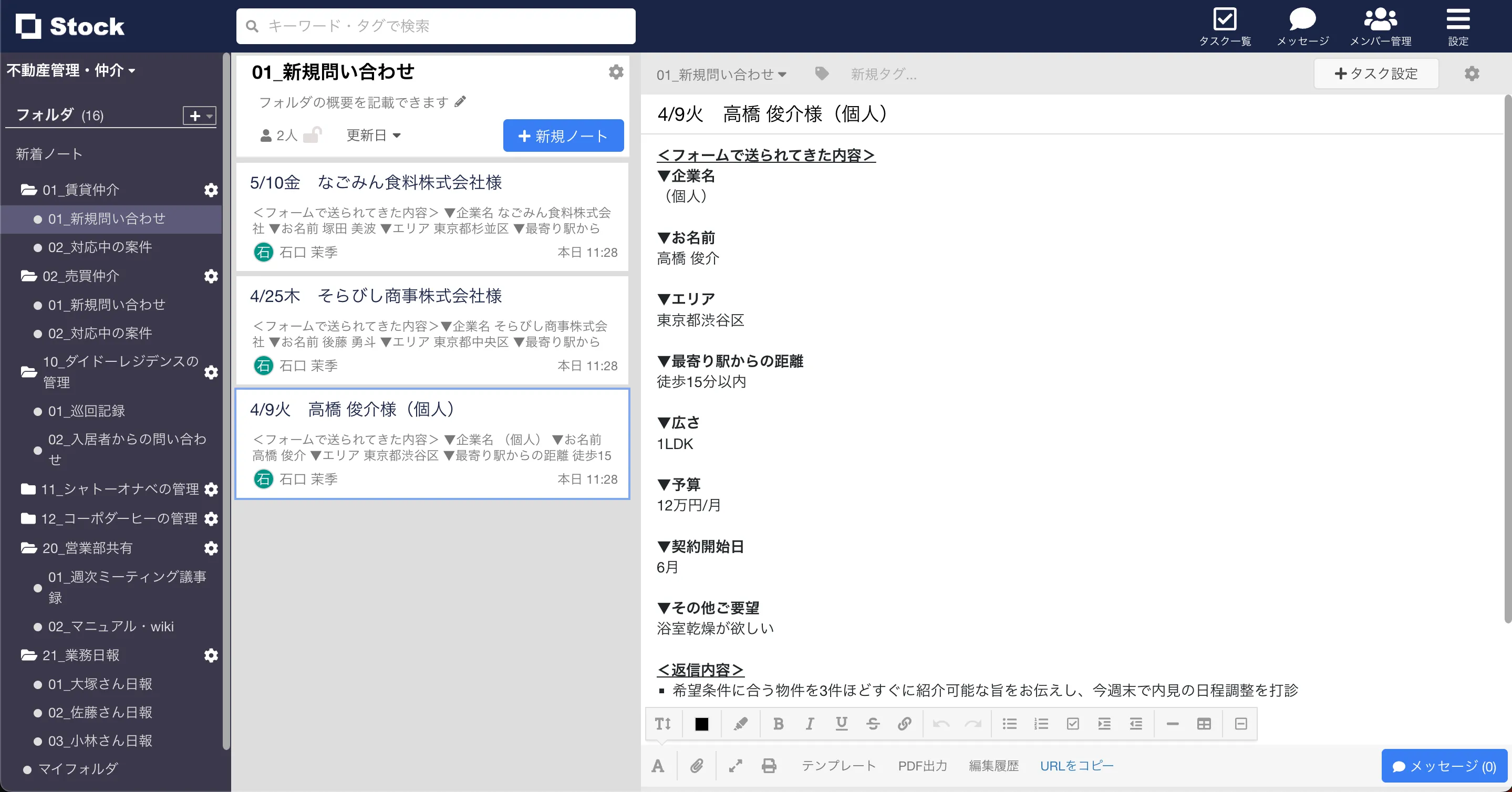Toggle the checkbox list in the editor

(x=1073, y=723)
